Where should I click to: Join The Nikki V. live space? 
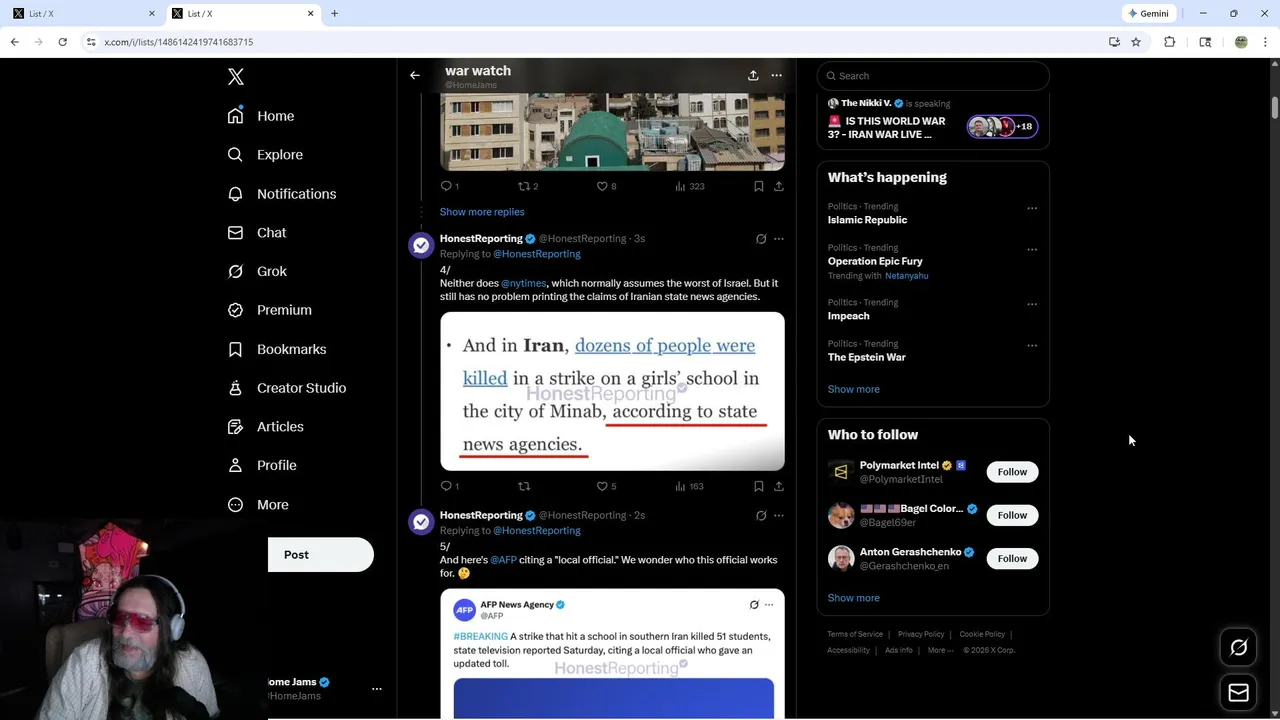click(933, 120)
